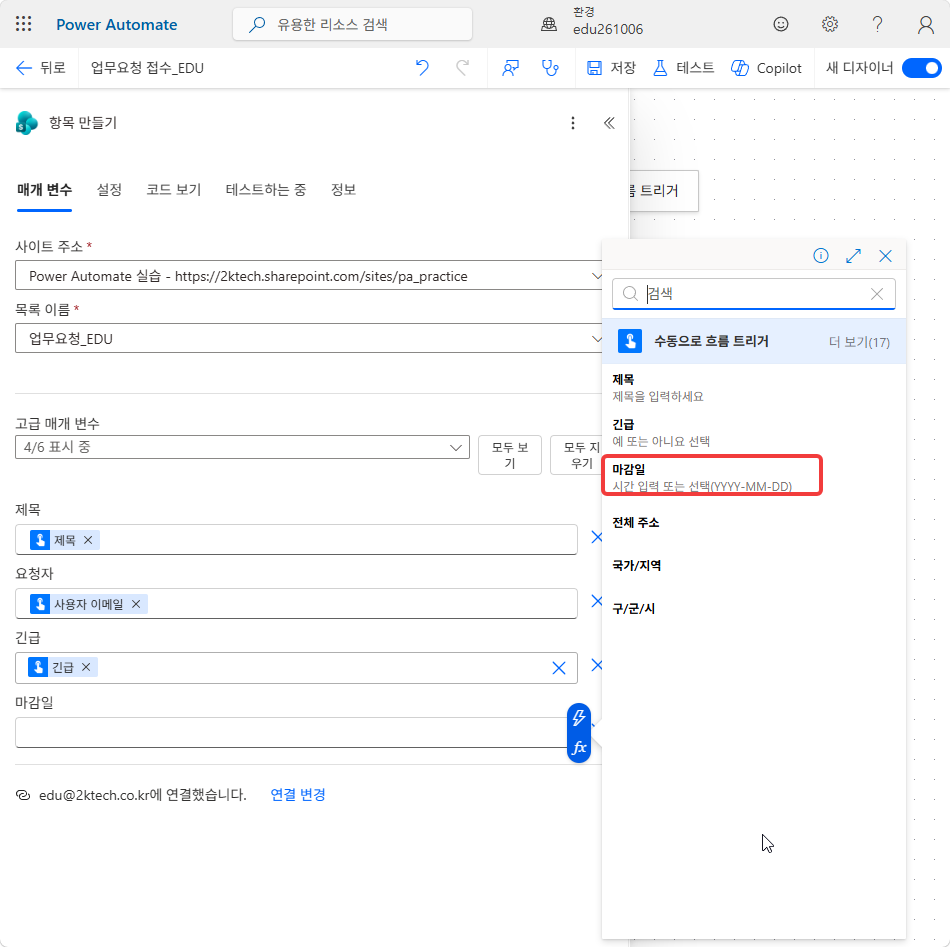Screen dimensions: 950x947
Task: Click the resource search box in header
Action: tap(352, 24)
